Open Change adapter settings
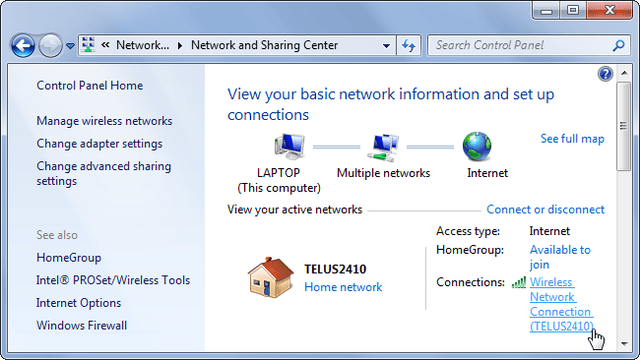 click(99, 144)
